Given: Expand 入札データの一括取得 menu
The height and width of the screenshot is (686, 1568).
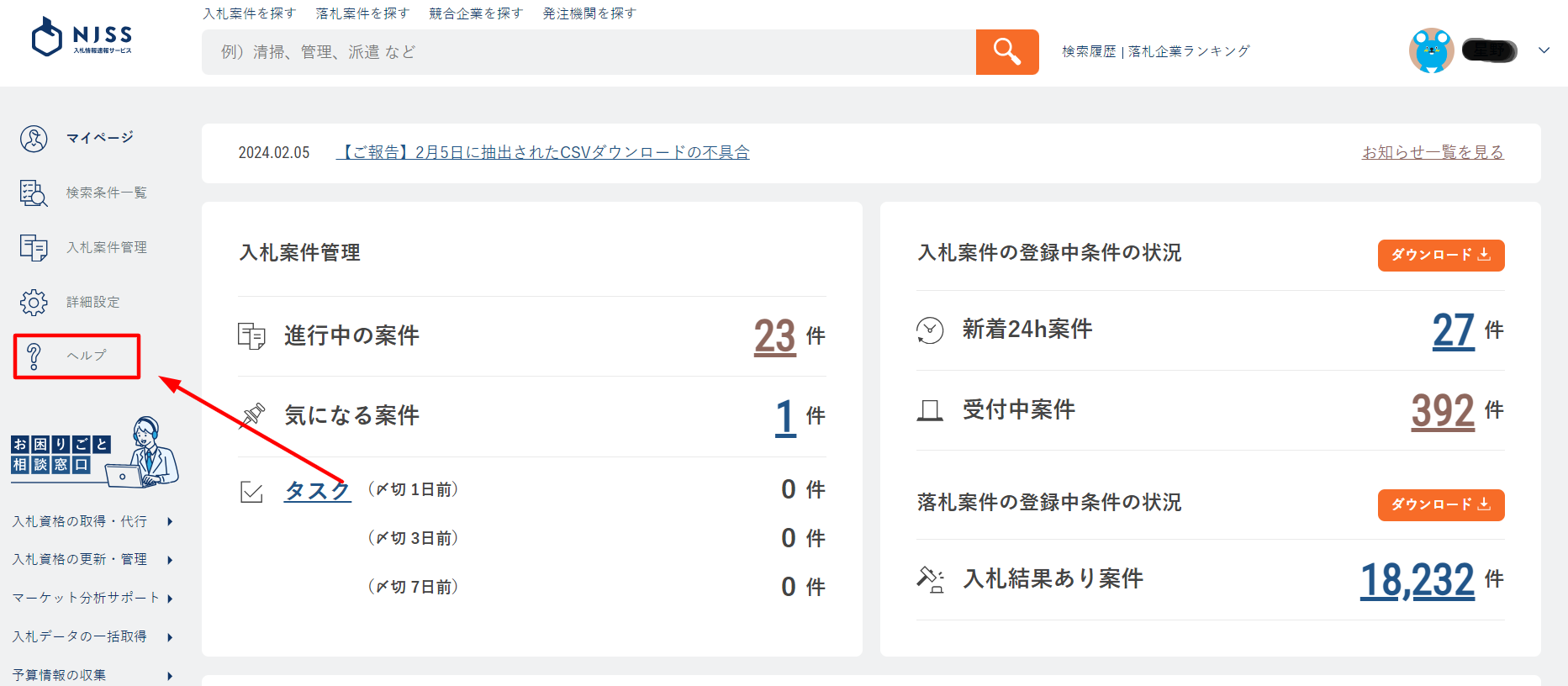Looking at the screenshot, I should pos(92,637).
